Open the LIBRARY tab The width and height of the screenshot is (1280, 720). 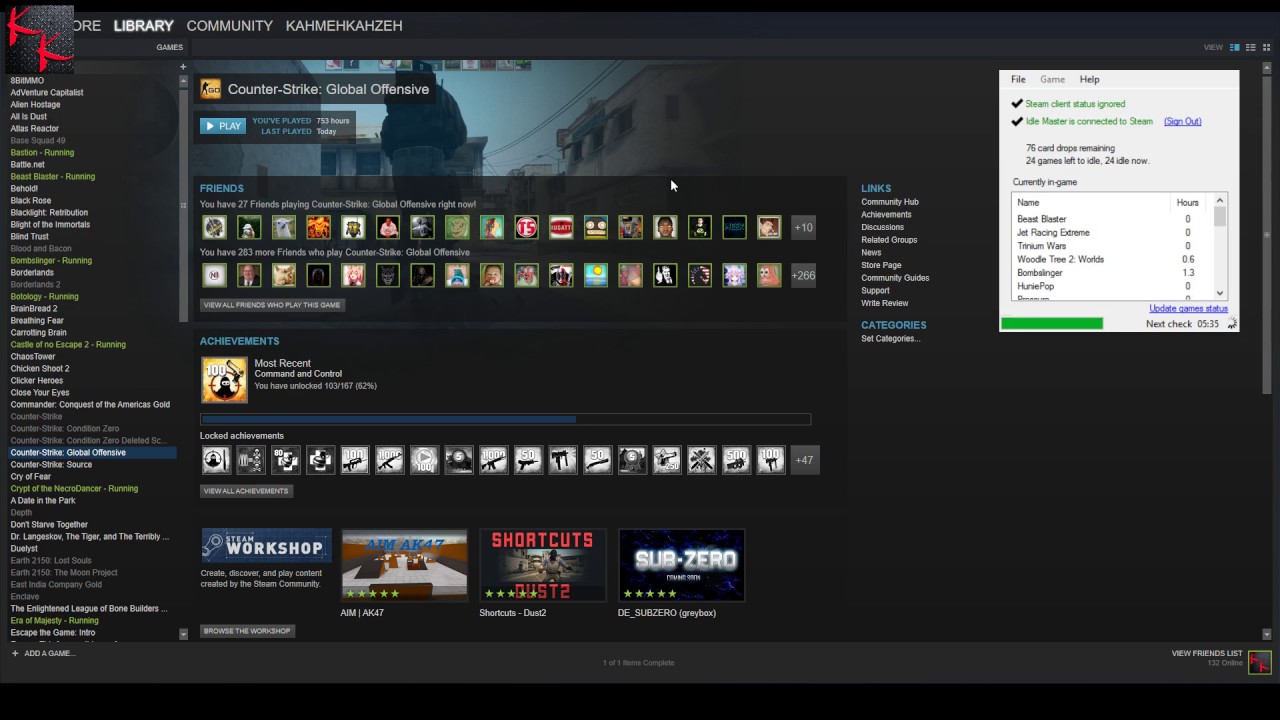tap(144, 26)
